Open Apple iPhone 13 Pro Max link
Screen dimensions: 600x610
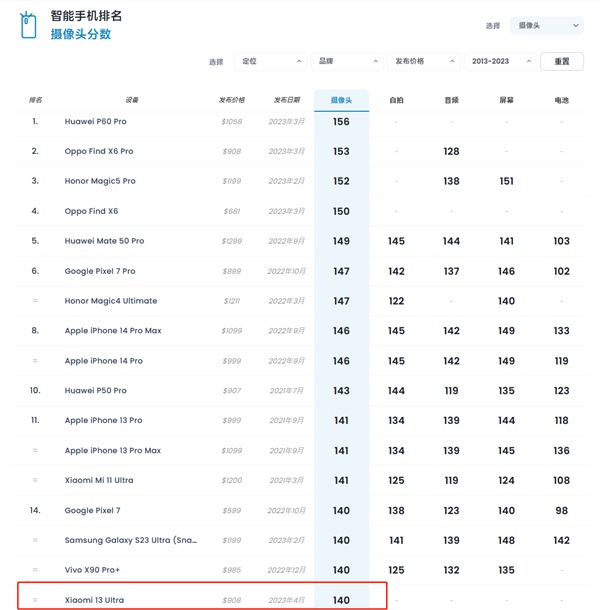coord(112,450)
